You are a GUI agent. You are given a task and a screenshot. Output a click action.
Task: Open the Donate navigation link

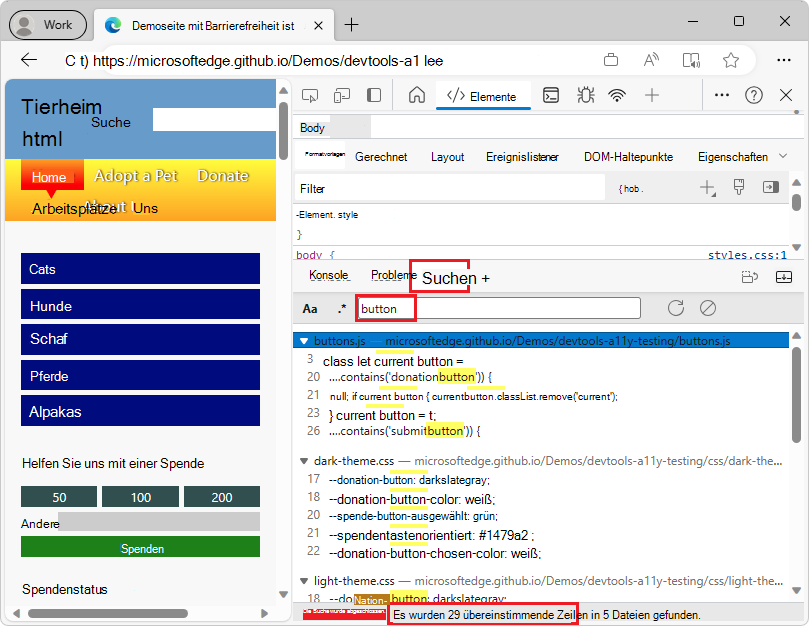(x=223, y=176)
